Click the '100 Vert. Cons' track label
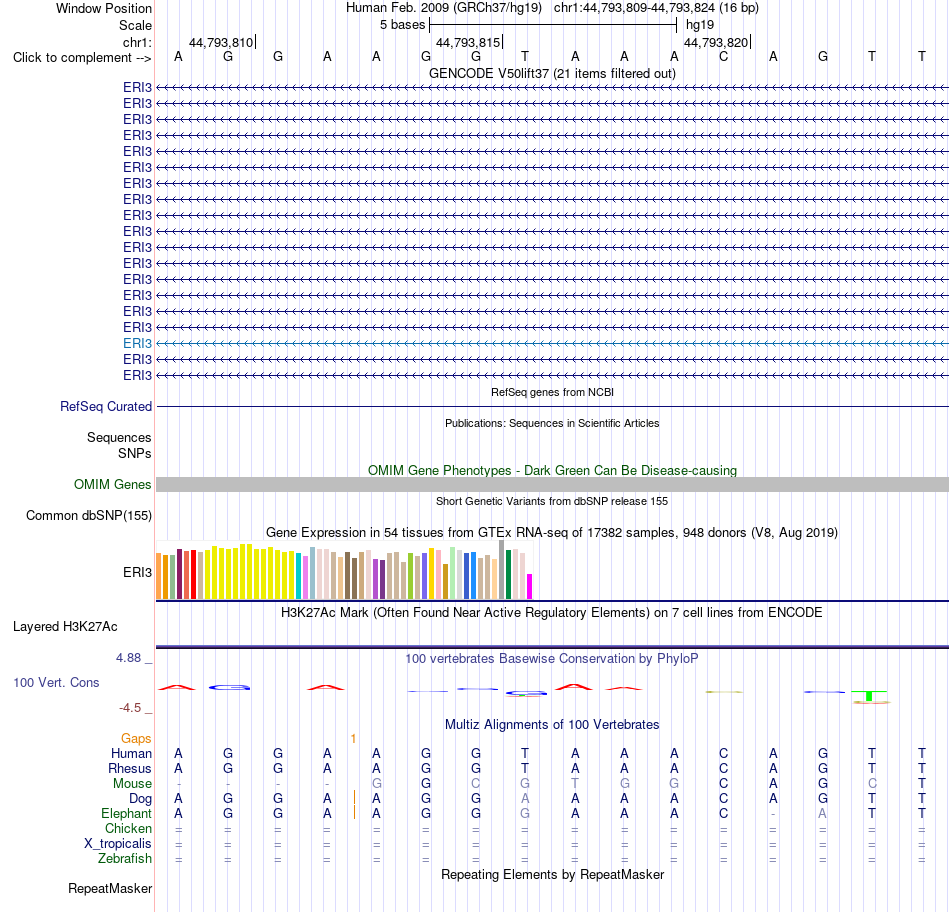The width and height of the screenshot is (950, 912). tap(56, 682)
